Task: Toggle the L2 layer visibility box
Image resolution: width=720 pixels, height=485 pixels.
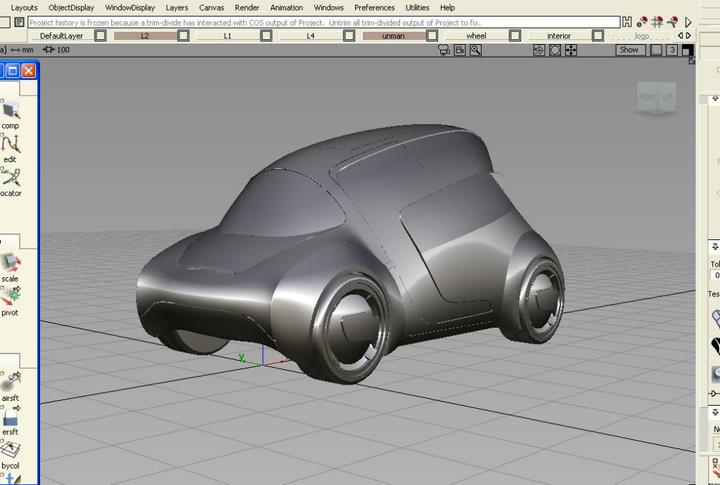Action: click(183, 35)
